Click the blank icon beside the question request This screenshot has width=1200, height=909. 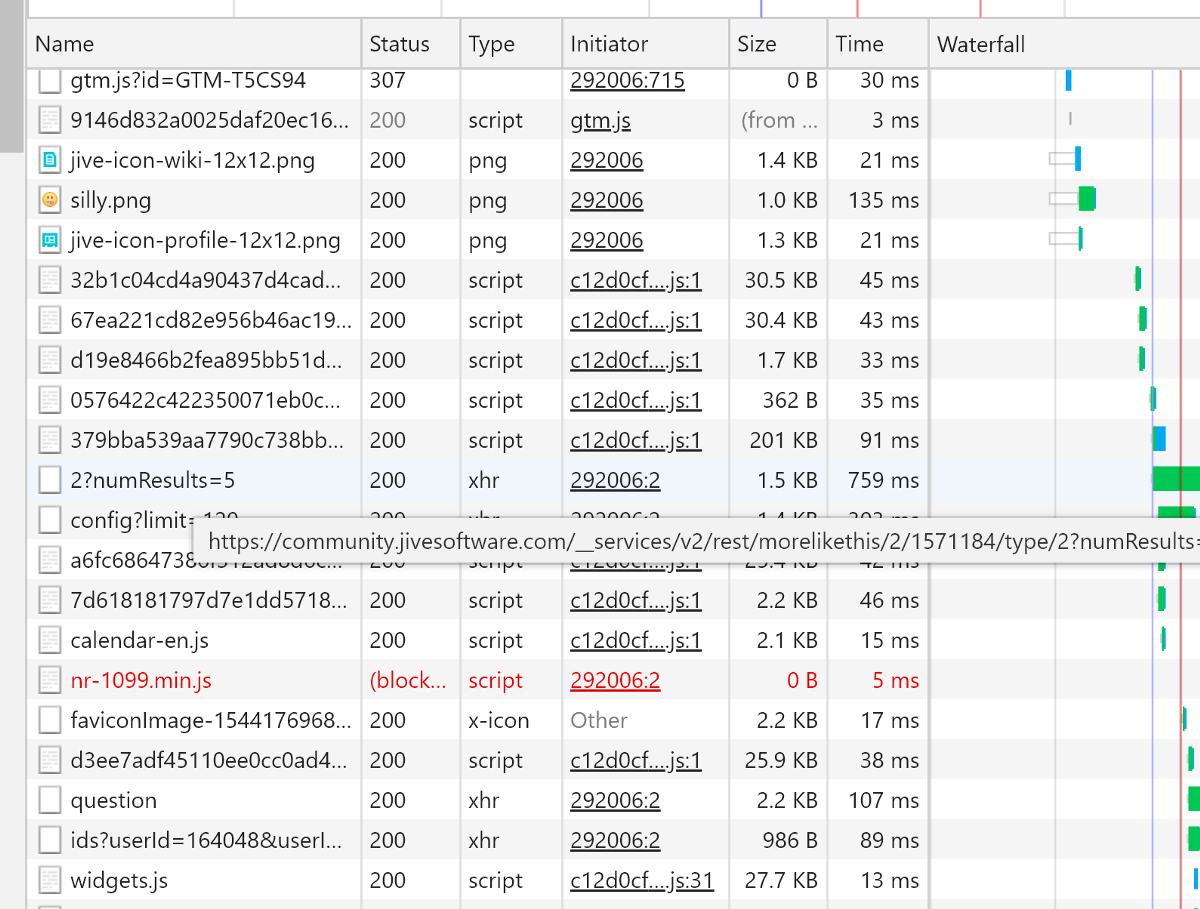(x=50, y=800)
